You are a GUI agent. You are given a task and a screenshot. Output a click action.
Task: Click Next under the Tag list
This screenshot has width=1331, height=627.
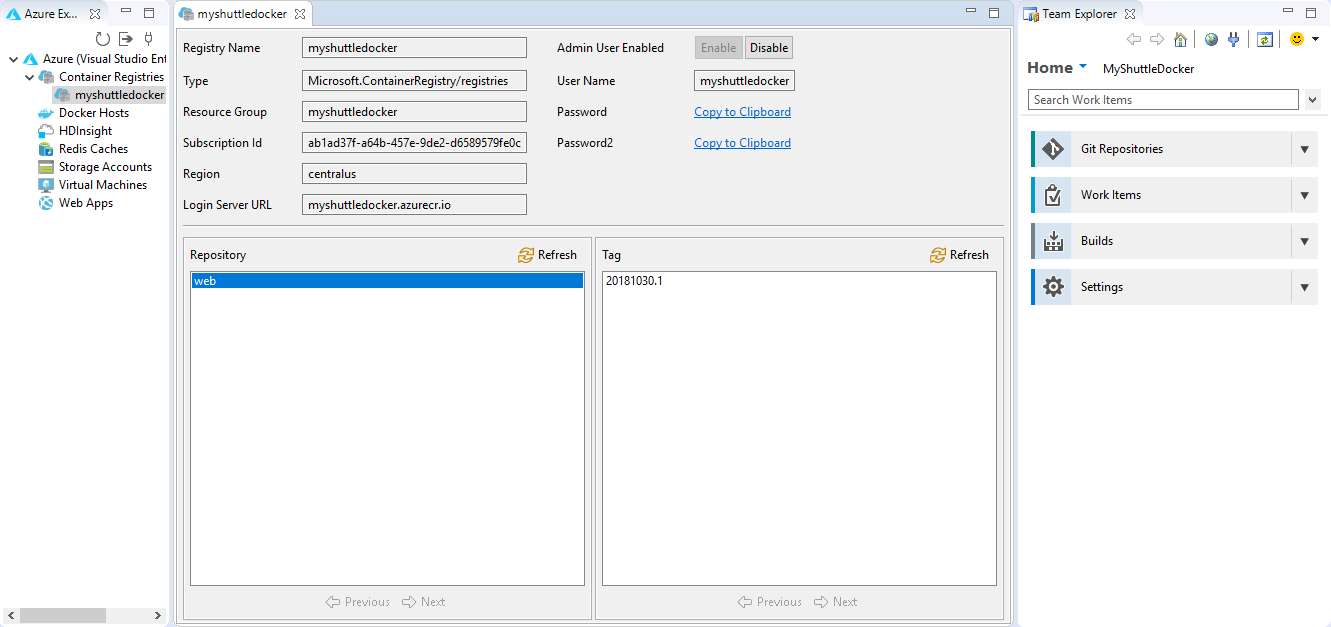coord(835,602)
